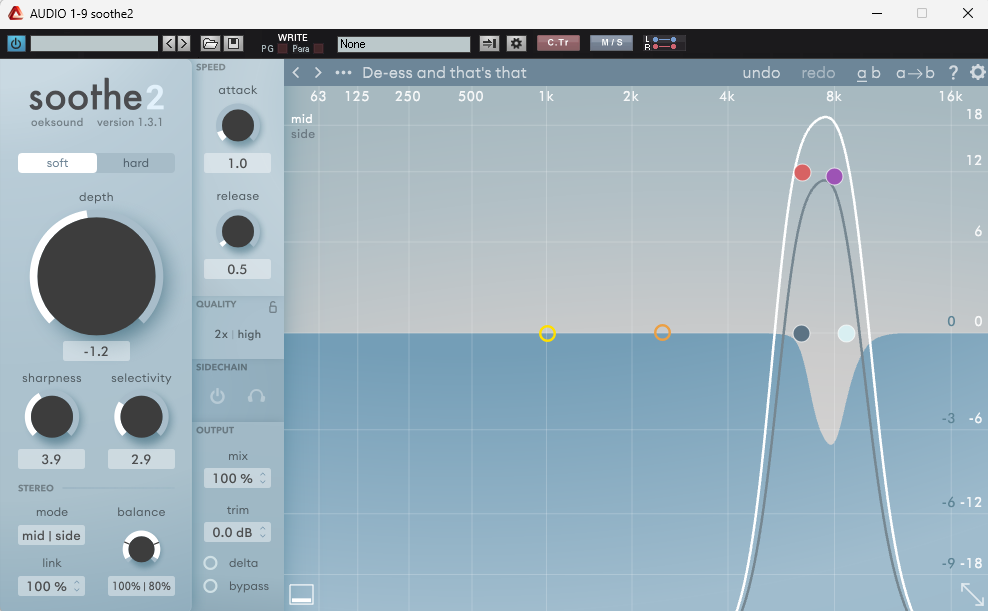The width and height of the screenshot is (988, 611).
Task: Click the depth value -1.2 field
Action: click(x=96, y=351)
